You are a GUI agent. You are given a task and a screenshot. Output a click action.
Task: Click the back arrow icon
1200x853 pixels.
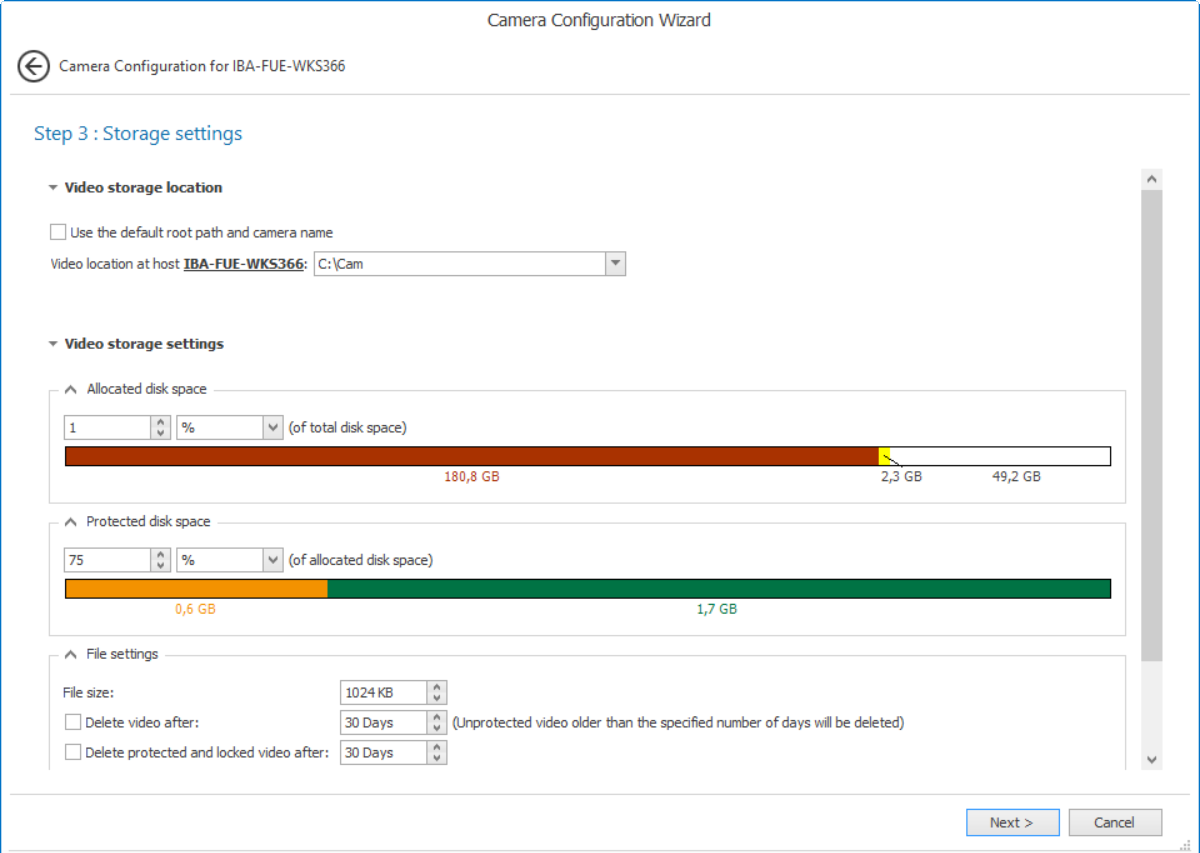tap(33, 67)
